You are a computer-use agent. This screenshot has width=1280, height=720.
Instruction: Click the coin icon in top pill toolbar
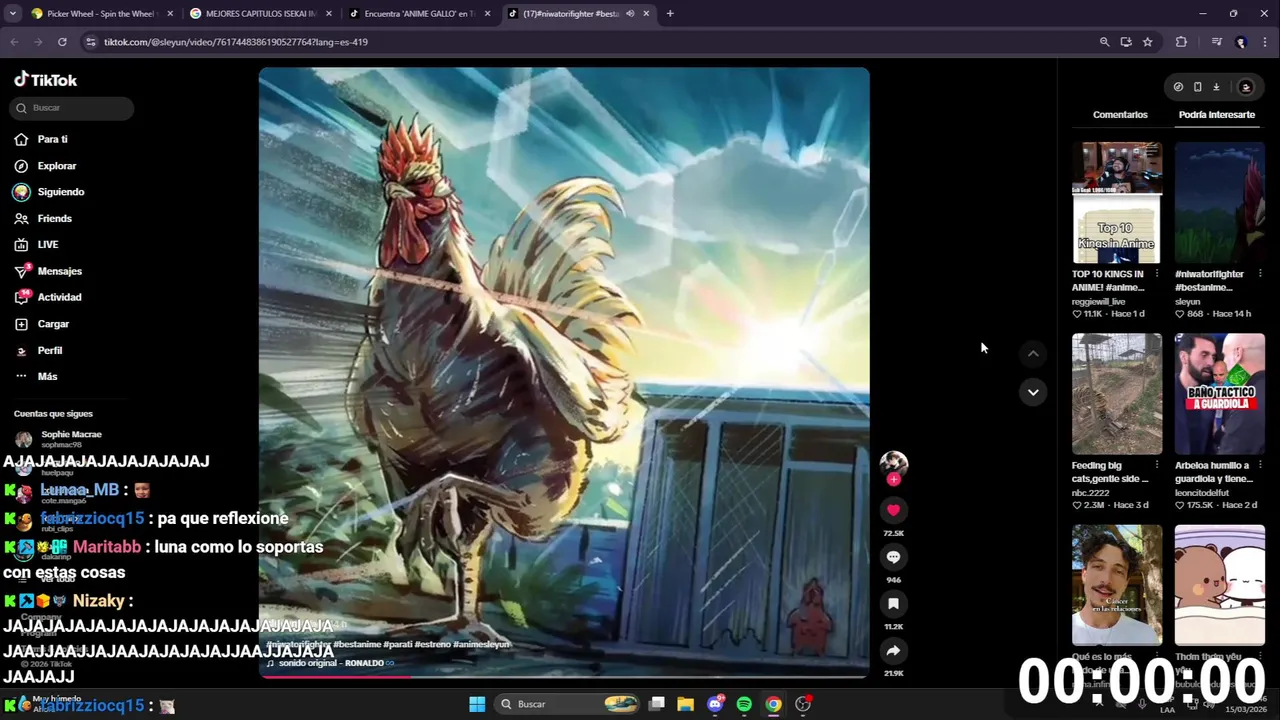click(x=1178, y=87)
